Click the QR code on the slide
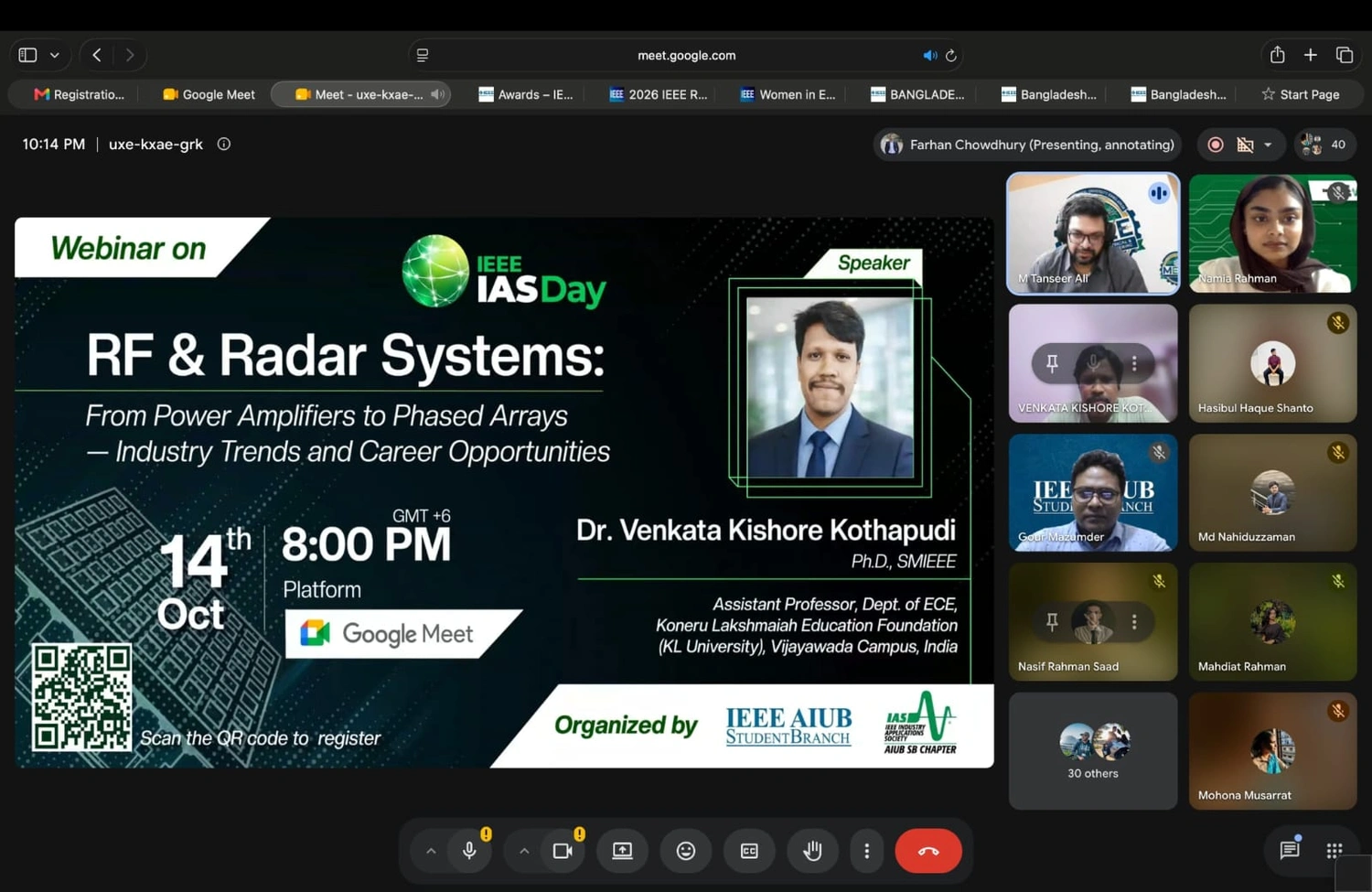 (82, 697)
